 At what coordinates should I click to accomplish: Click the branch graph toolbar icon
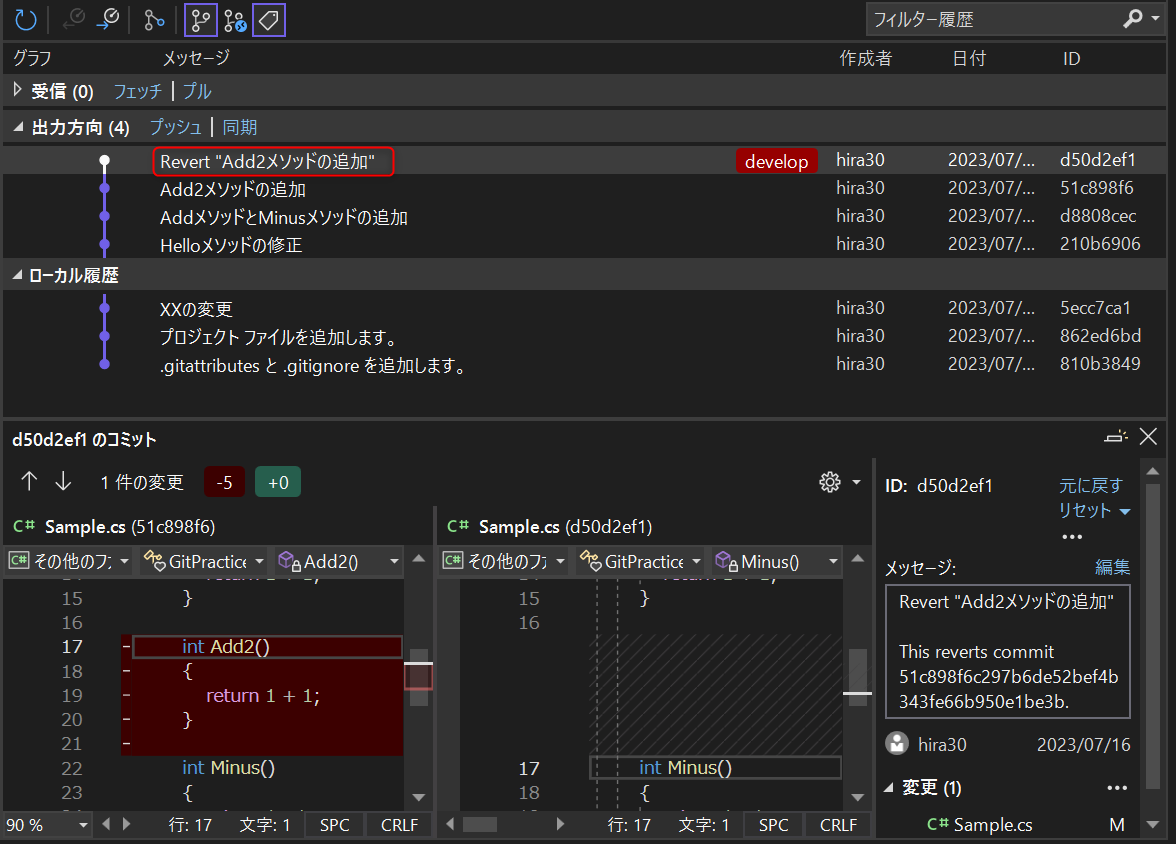(x=154, y=20)
